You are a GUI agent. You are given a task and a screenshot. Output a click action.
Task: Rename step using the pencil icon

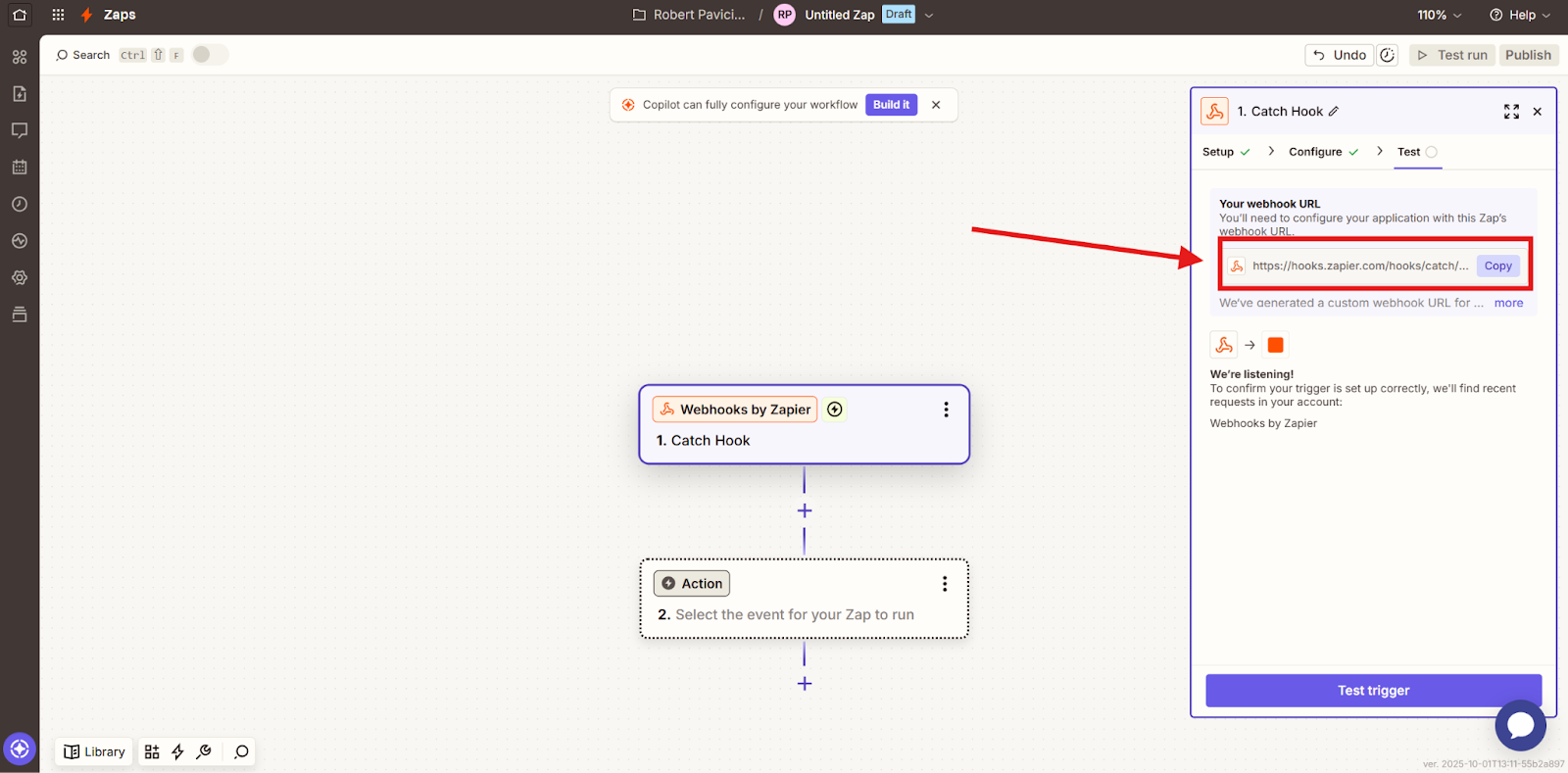coord(1334,112)
